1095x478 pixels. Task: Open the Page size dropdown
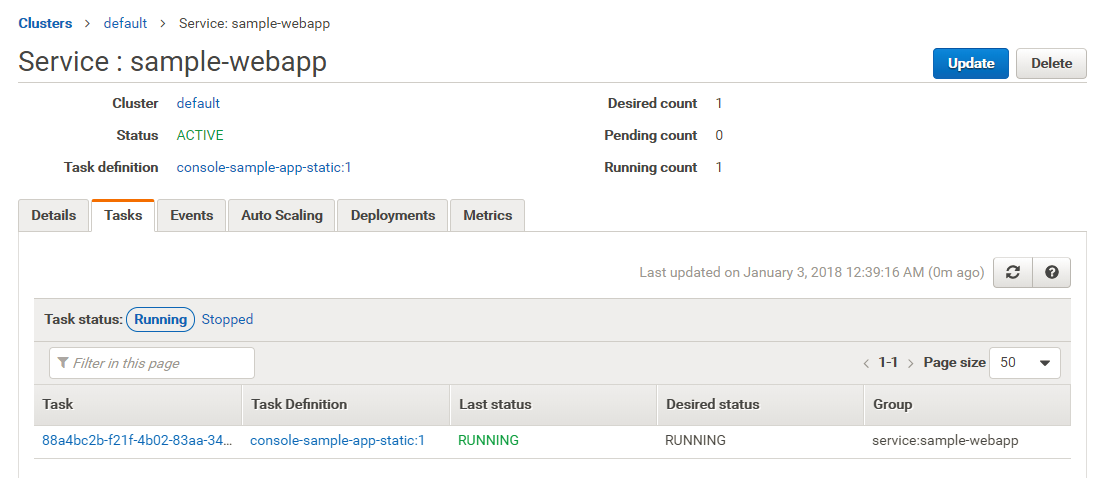pyautogui.click(x=1024, y=363)
